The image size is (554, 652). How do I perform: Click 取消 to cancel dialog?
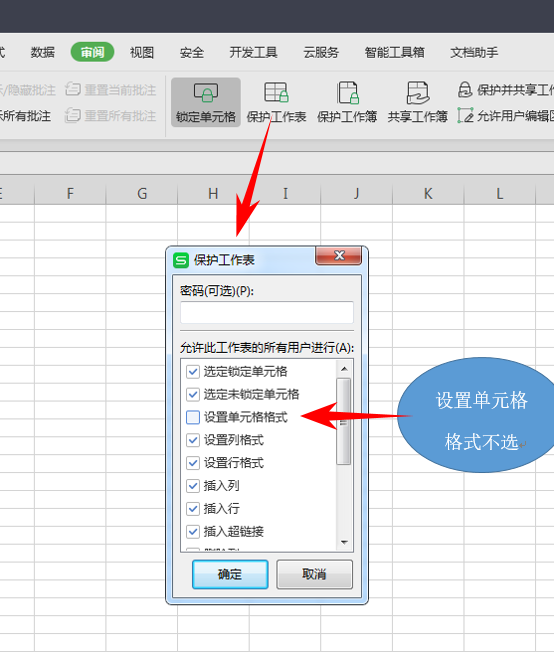(x=314, y=574)
